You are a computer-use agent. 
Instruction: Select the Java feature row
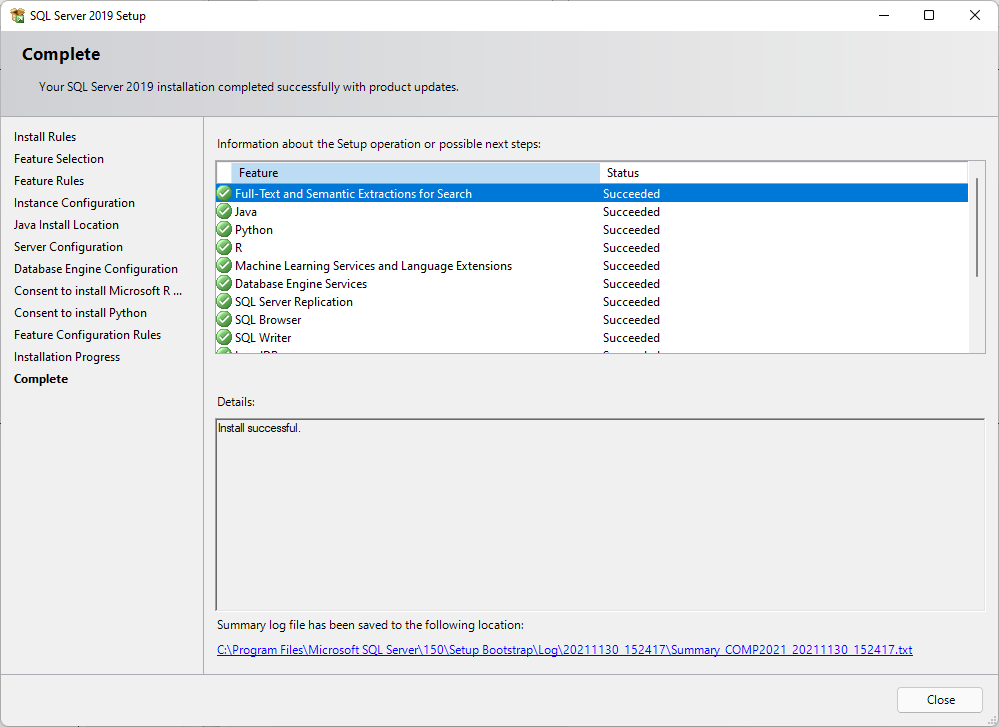coord(592,212)
